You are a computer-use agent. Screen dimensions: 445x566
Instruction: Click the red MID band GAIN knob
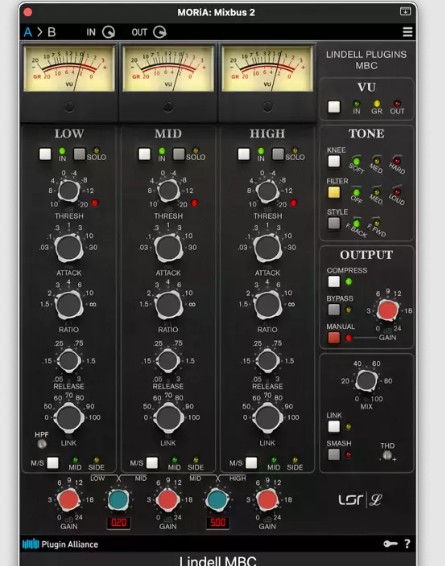[x=168, y=500]
